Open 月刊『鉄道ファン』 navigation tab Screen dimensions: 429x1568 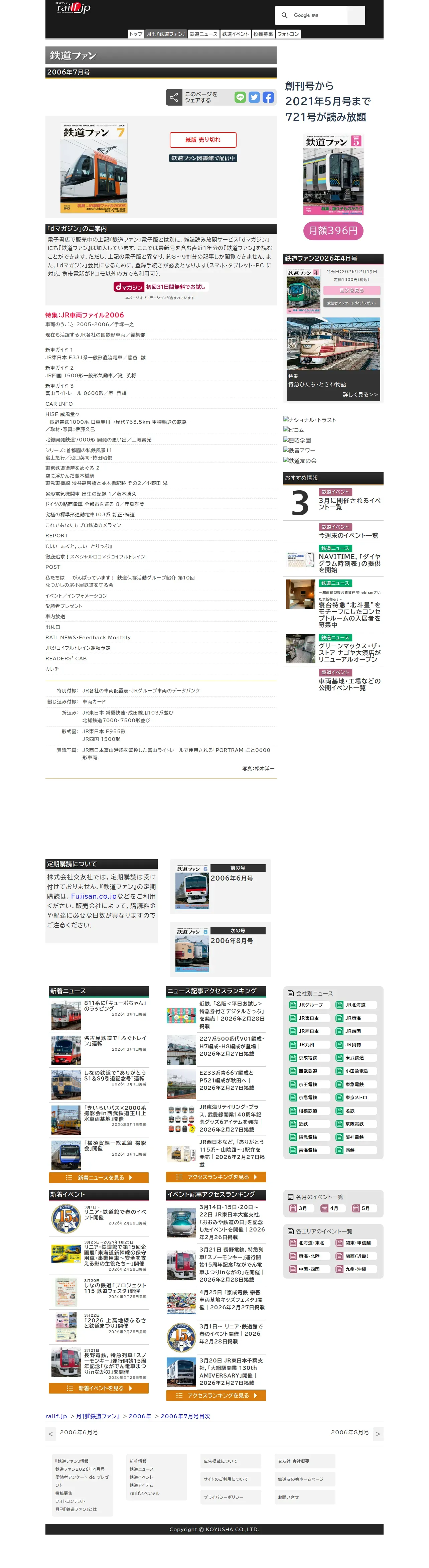click(x=166, y=34)
